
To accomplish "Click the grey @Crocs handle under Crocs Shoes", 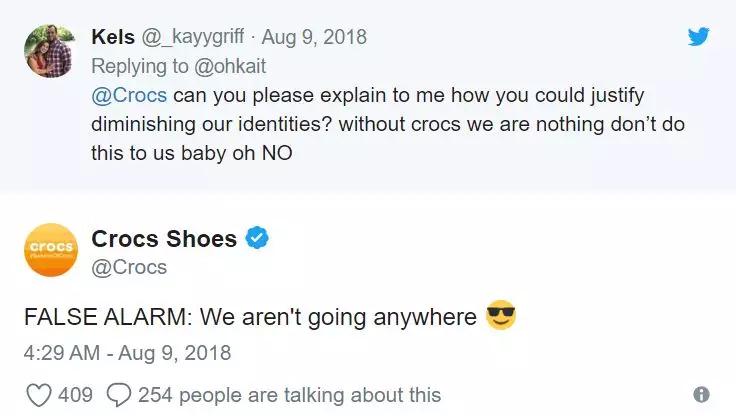I will [129, 267].
